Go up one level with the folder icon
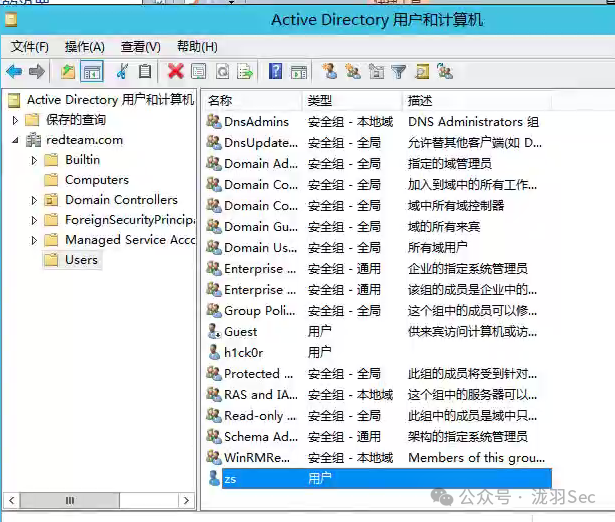The height and width of the screenshot is (522, 615). (68, 72)
